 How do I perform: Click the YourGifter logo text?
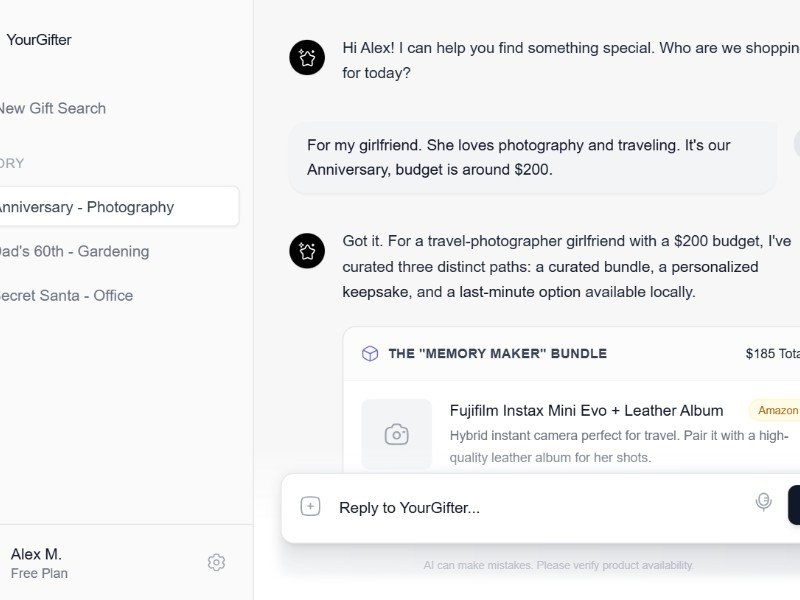(x=39, y=40)
